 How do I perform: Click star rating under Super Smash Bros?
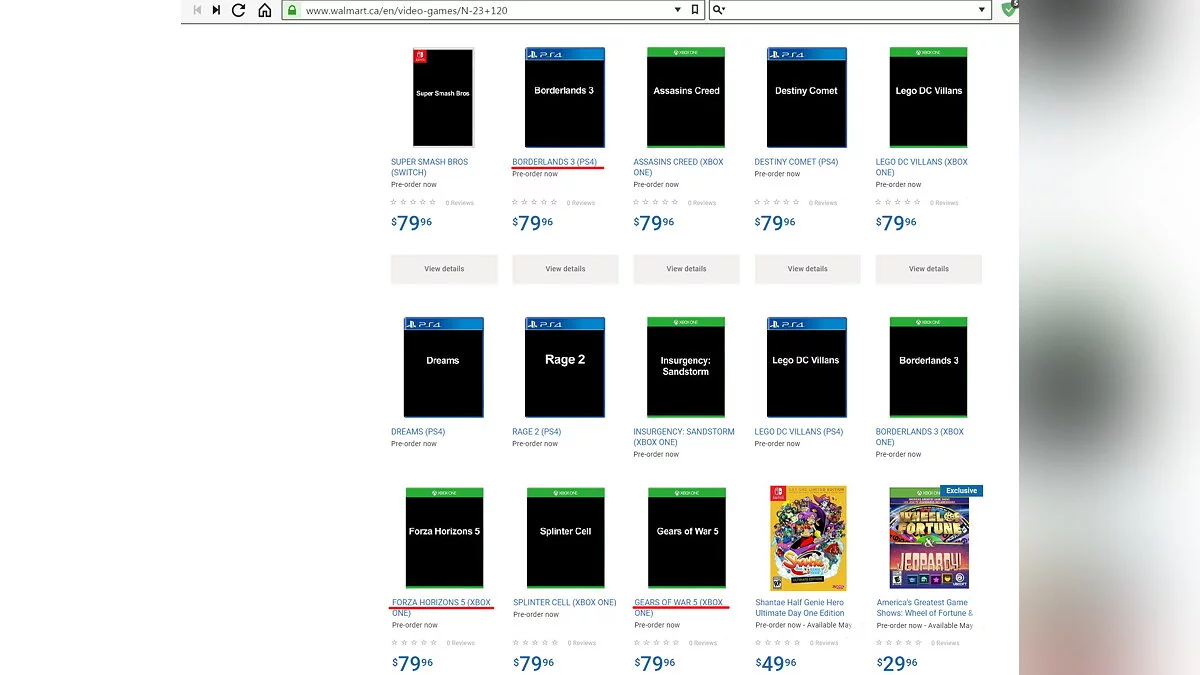[413, 203]
